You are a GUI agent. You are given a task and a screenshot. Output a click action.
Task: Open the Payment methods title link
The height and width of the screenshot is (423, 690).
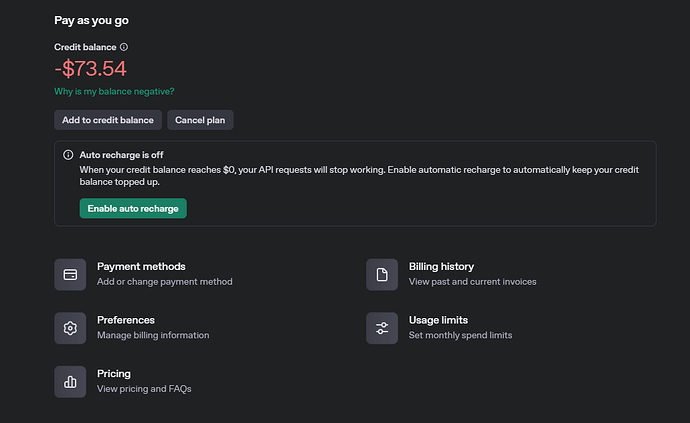click(141, 267)
